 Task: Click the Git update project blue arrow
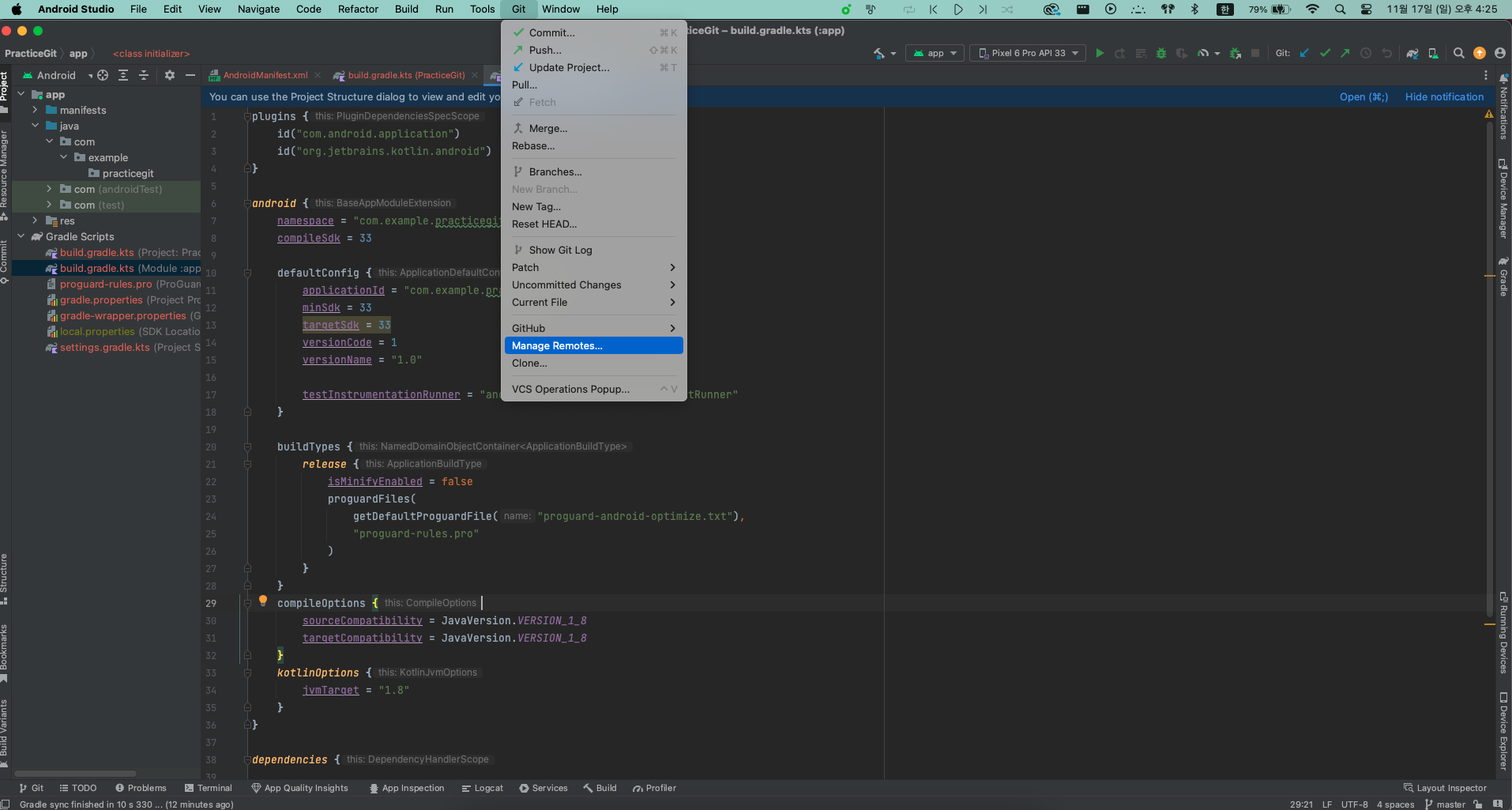pos(1304,53)
